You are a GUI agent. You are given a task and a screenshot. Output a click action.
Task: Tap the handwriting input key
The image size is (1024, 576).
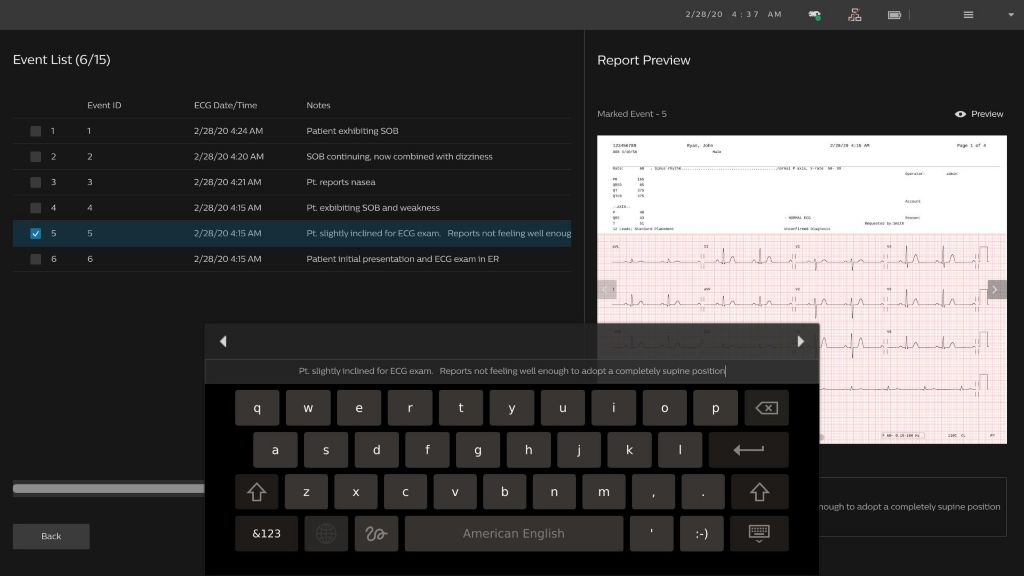(376, 534)
